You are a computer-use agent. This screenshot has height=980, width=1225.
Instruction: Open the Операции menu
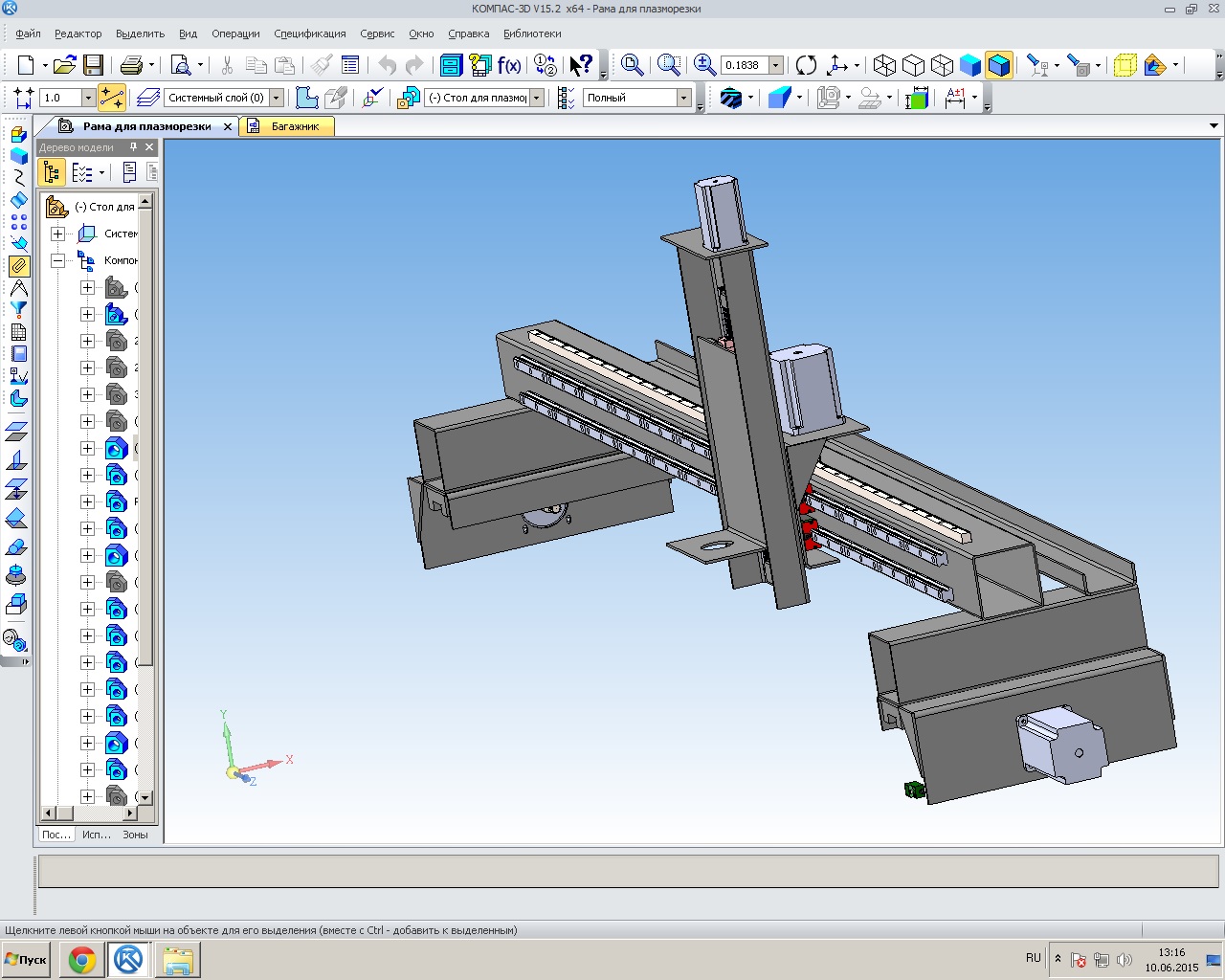(x=235, y=33)
